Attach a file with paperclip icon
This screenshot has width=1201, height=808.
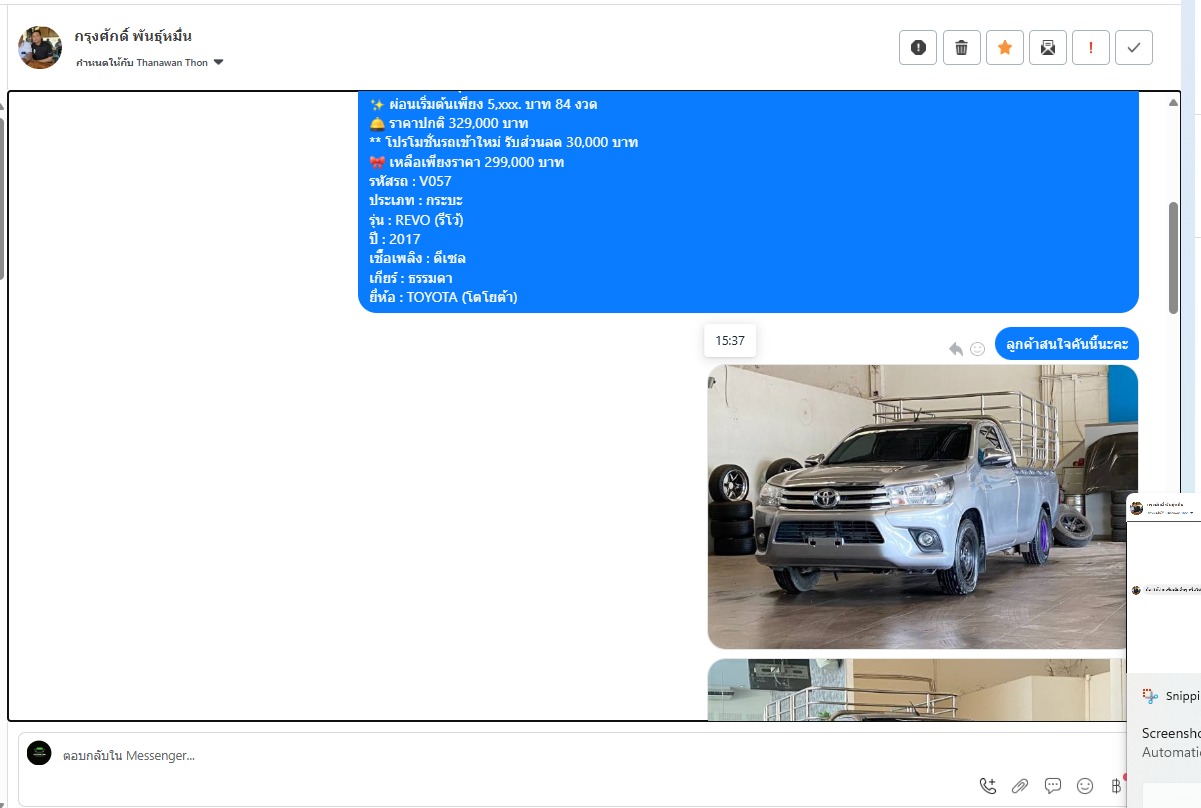click(1020, 786)
